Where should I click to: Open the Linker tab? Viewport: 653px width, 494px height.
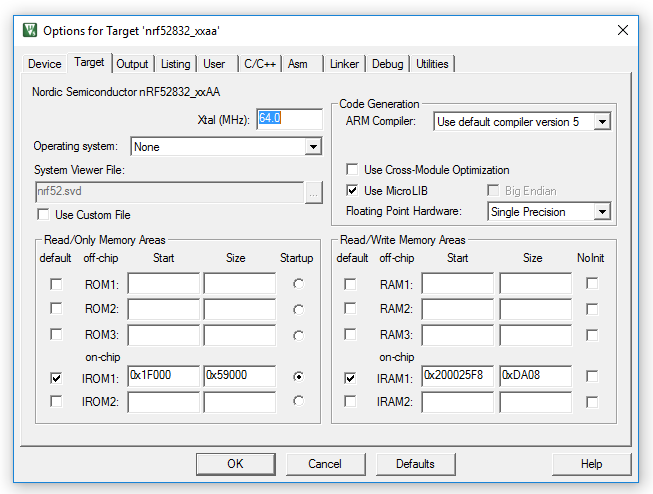[x=344, y=64]
